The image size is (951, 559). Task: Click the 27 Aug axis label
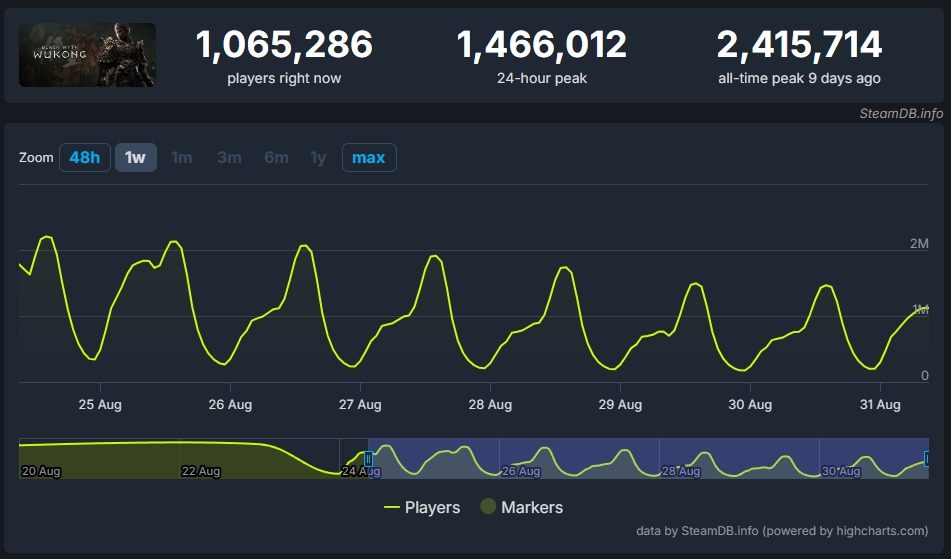(x=360, y=404)
